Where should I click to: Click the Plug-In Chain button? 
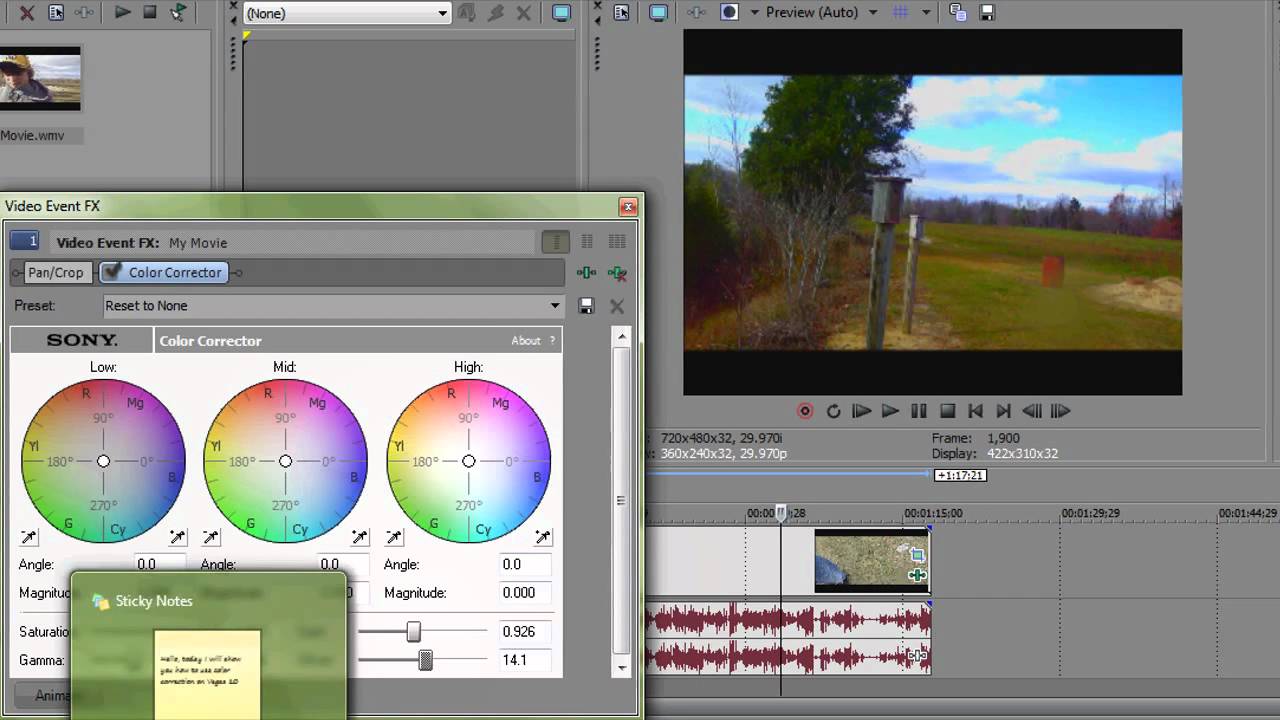coord(587,272)
